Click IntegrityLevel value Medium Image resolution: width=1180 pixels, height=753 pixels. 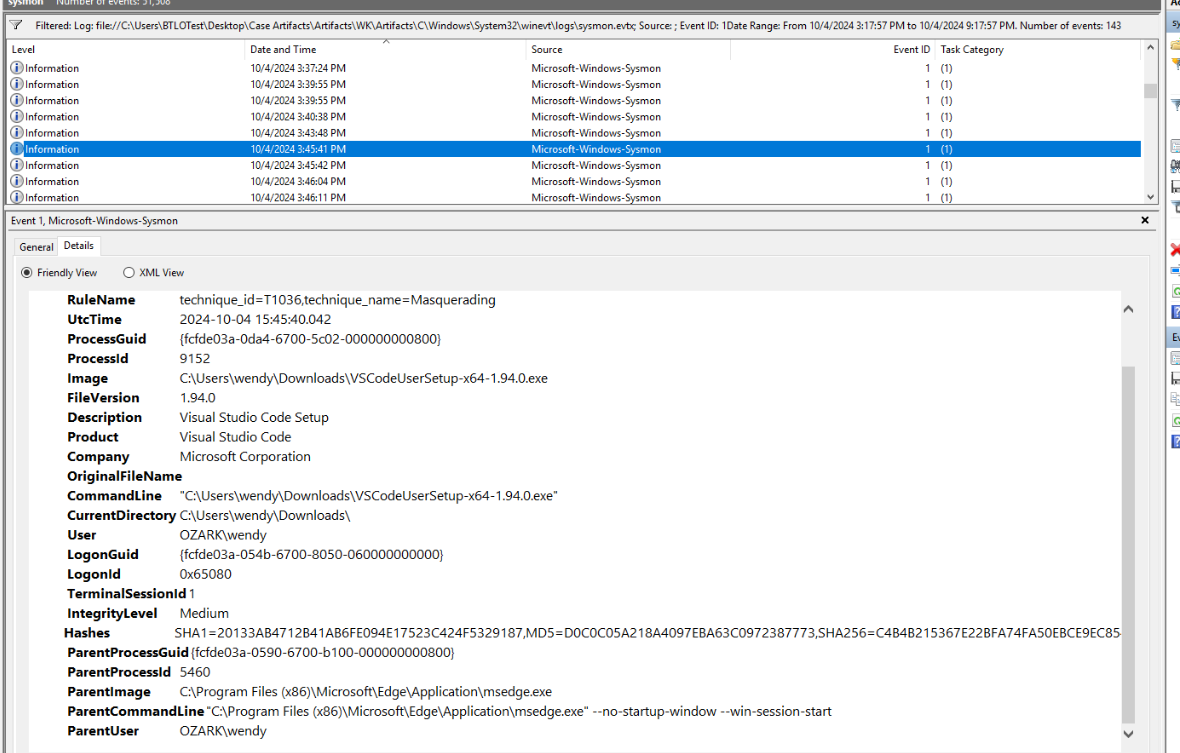point(204,612)
